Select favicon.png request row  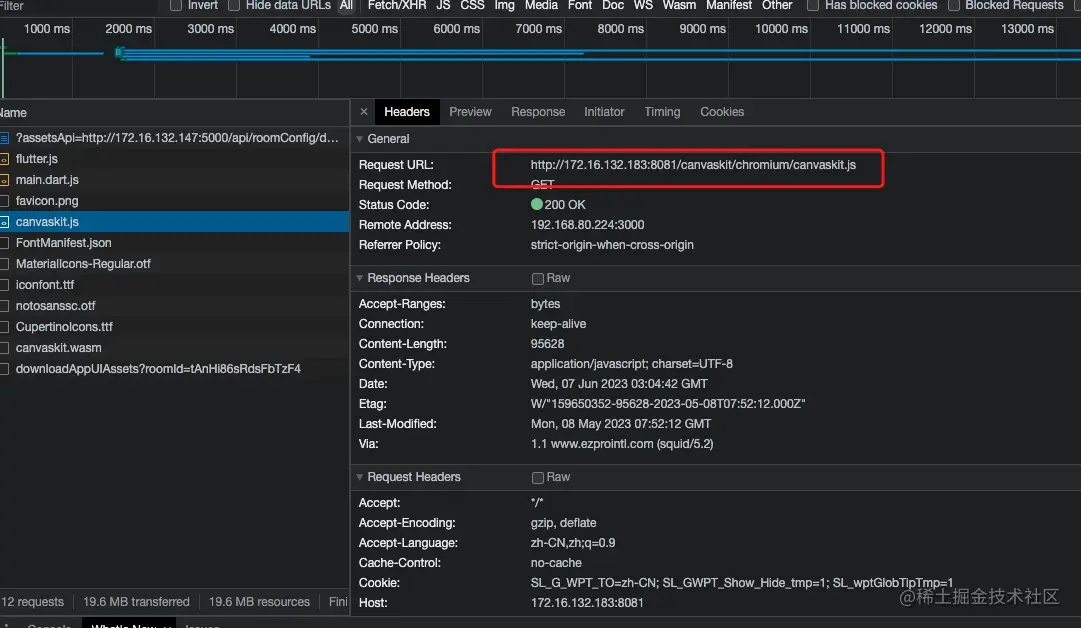(174, 201)
